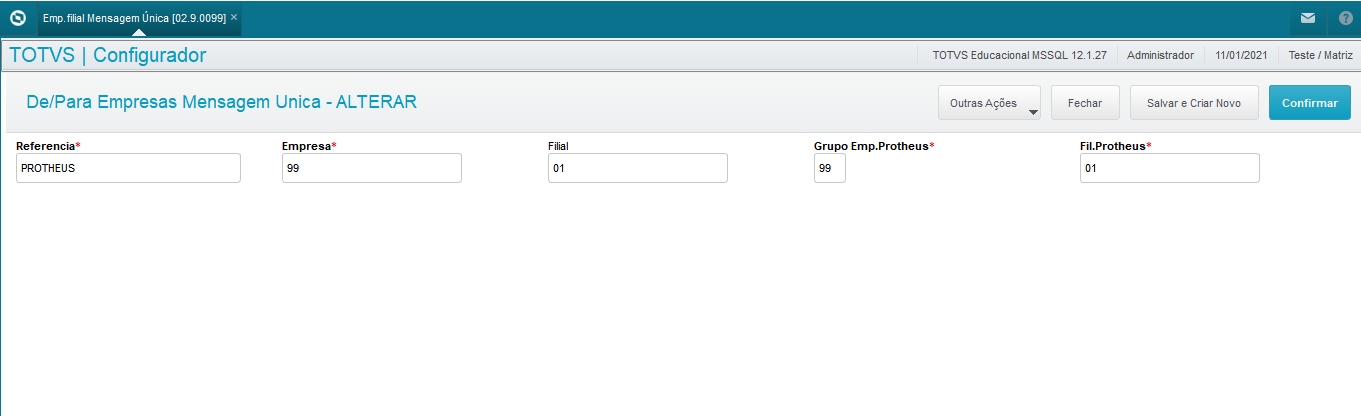This screenshot has height=416, width=1361.
Task: Close the Emp.filial Mensagem Única tab
Action: [234, 18]
